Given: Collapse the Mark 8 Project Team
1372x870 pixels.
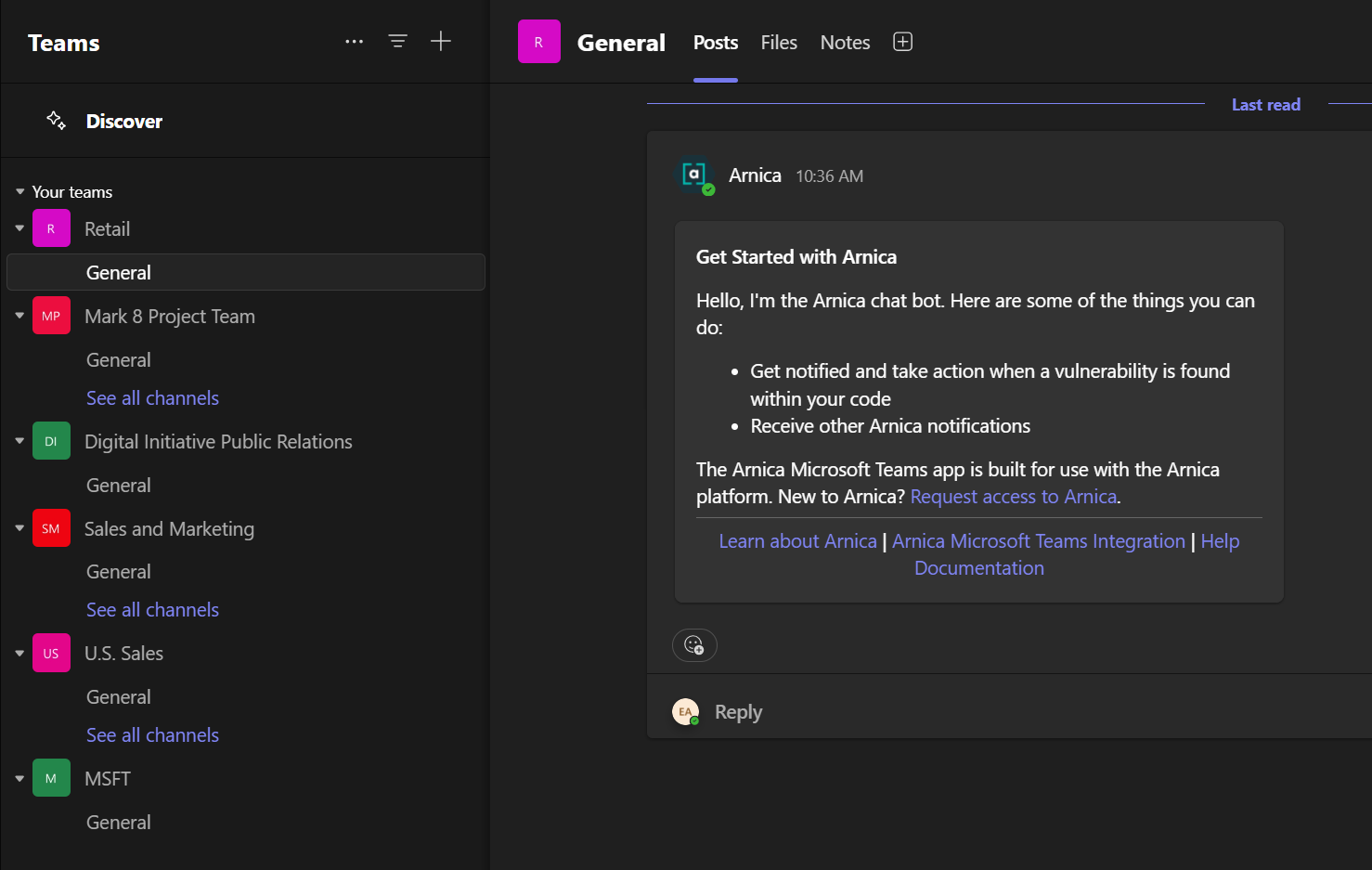Looking at the screenshot, I should pyautogui.click(x=20, y=316).
